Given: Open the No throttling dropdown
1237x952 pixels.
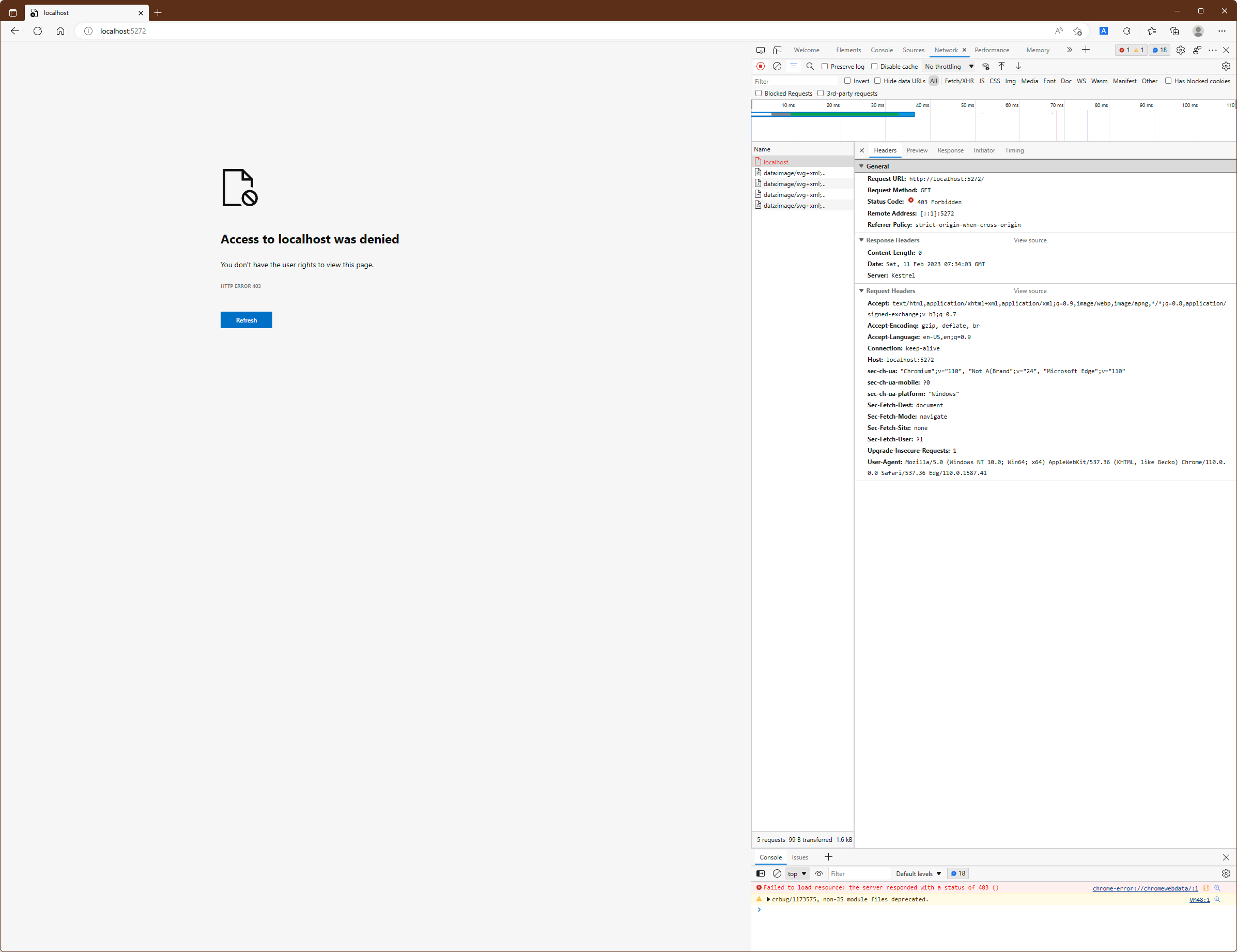Looking at the screenshot, I should pos(949,66).
